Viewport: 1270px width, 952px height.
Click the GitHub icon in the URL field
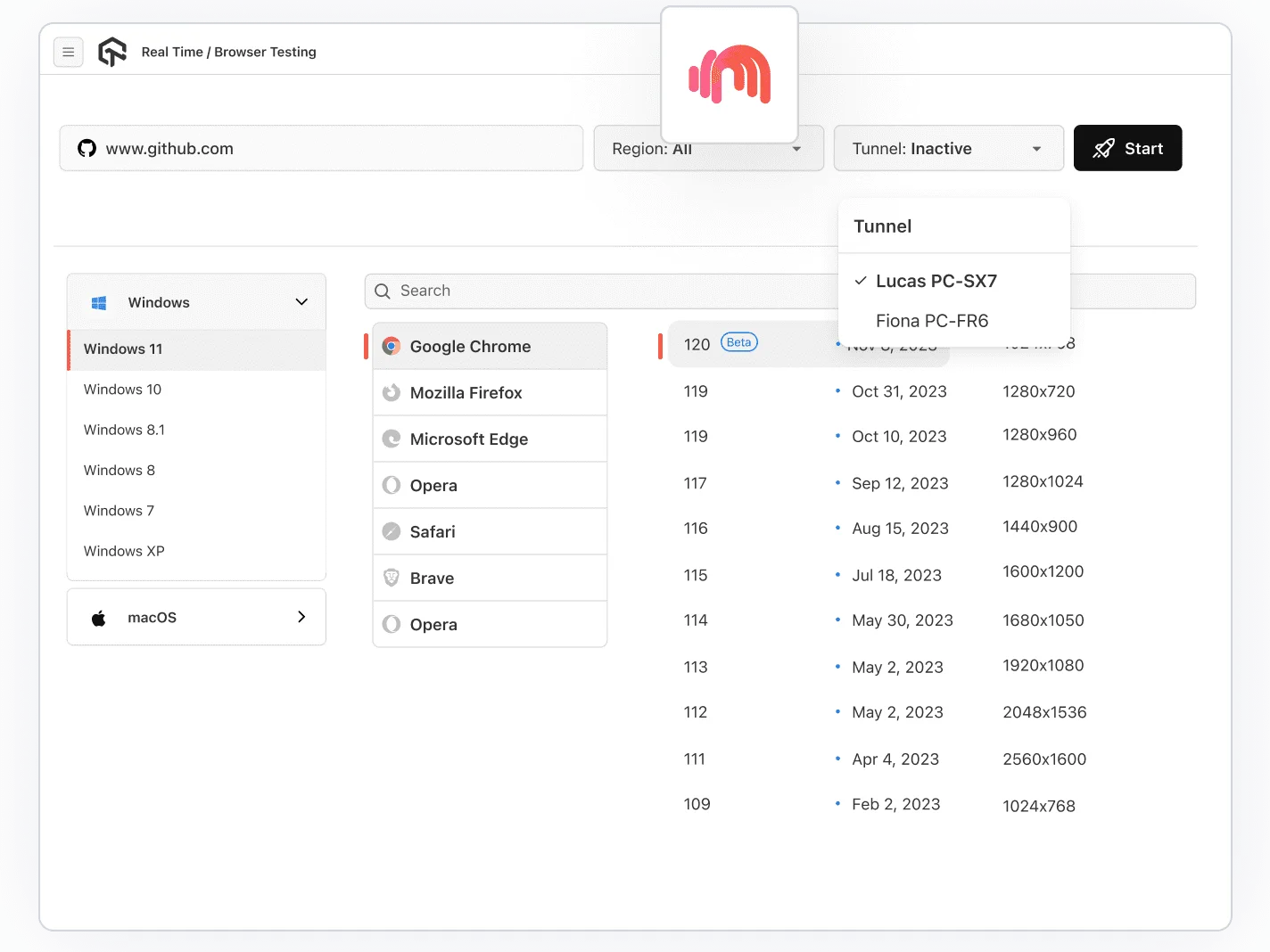pyautogui.click(x=87, y=148)
